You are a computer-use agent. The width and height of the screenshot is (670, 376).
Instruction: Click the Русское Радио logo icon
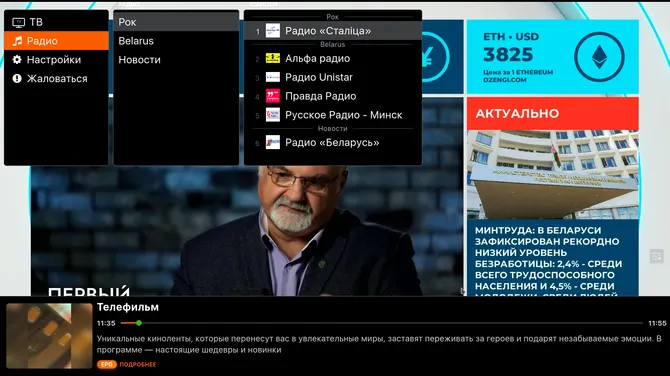pos(273,115)
